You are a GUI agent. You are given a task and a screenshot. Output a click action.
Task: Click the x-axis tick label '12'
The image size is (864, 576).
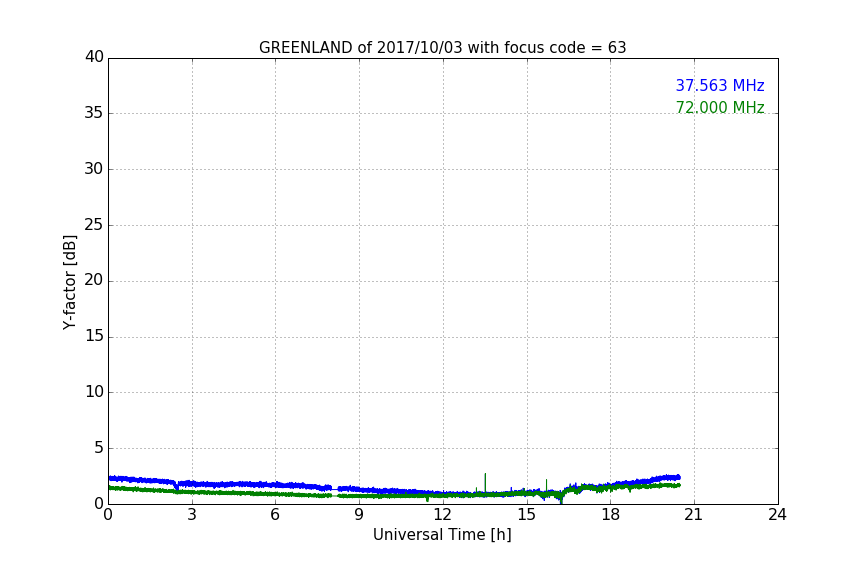tap(443, 515)
